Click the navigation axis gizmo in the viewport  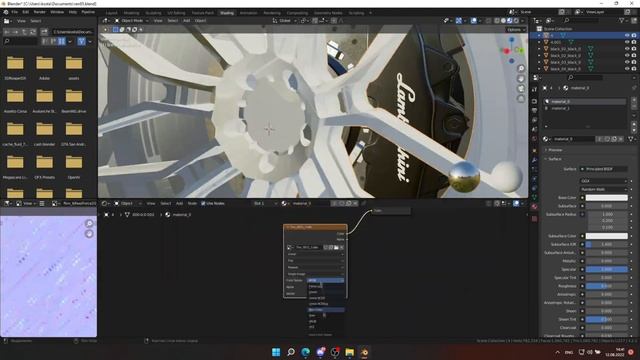click(x=512, y=50)
